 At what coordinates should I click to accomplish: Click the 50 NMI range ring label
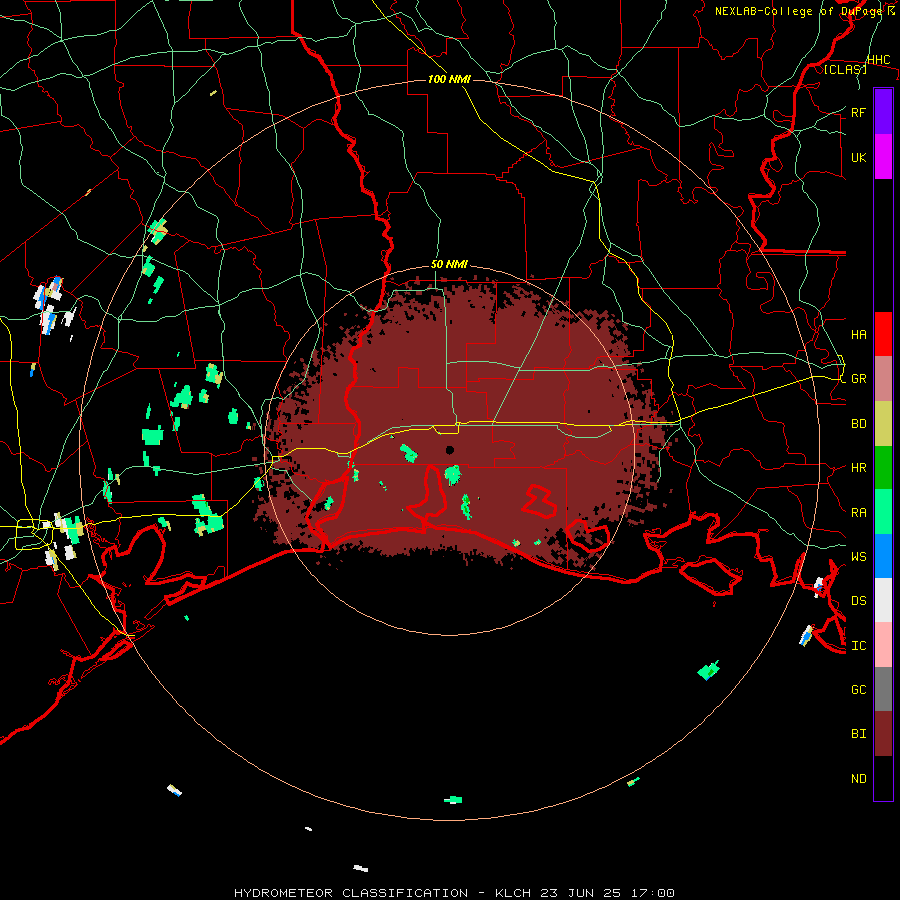click(x=449, y=265)
